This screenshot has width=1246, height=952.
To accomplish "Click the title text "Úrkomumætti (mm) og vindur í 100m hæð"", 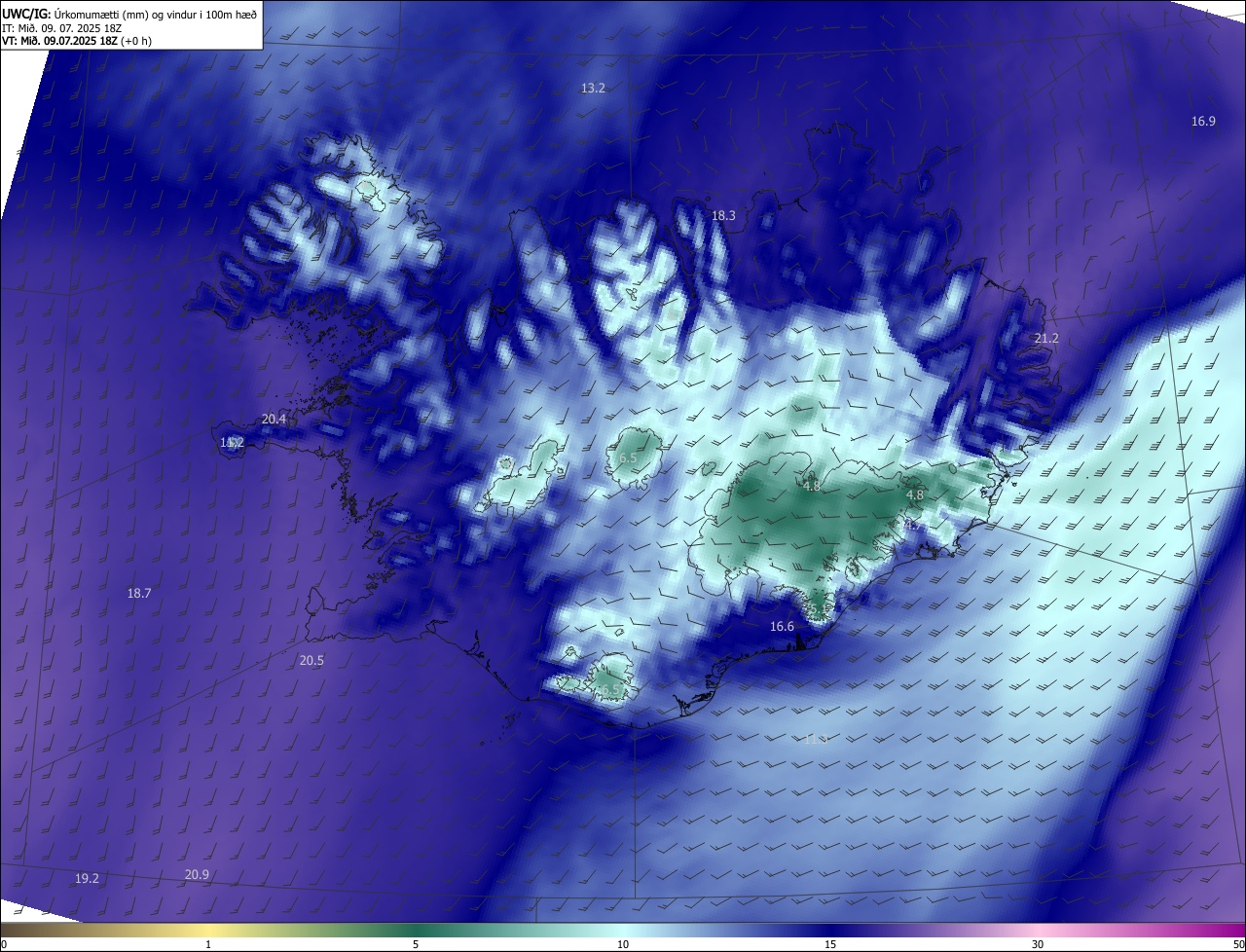I will tap(155, 14).
